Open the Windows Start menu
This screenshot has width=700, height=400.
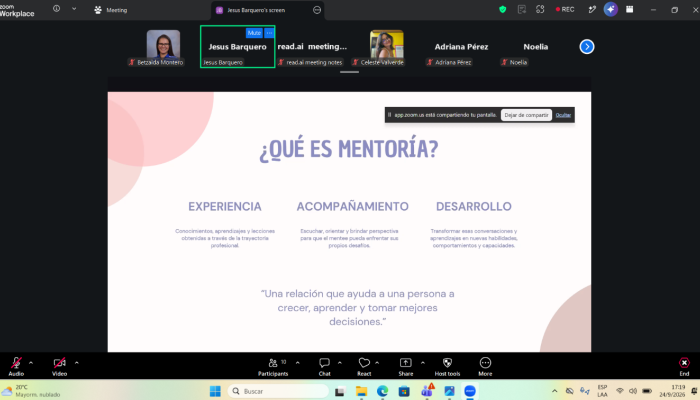tap(215, 391)
